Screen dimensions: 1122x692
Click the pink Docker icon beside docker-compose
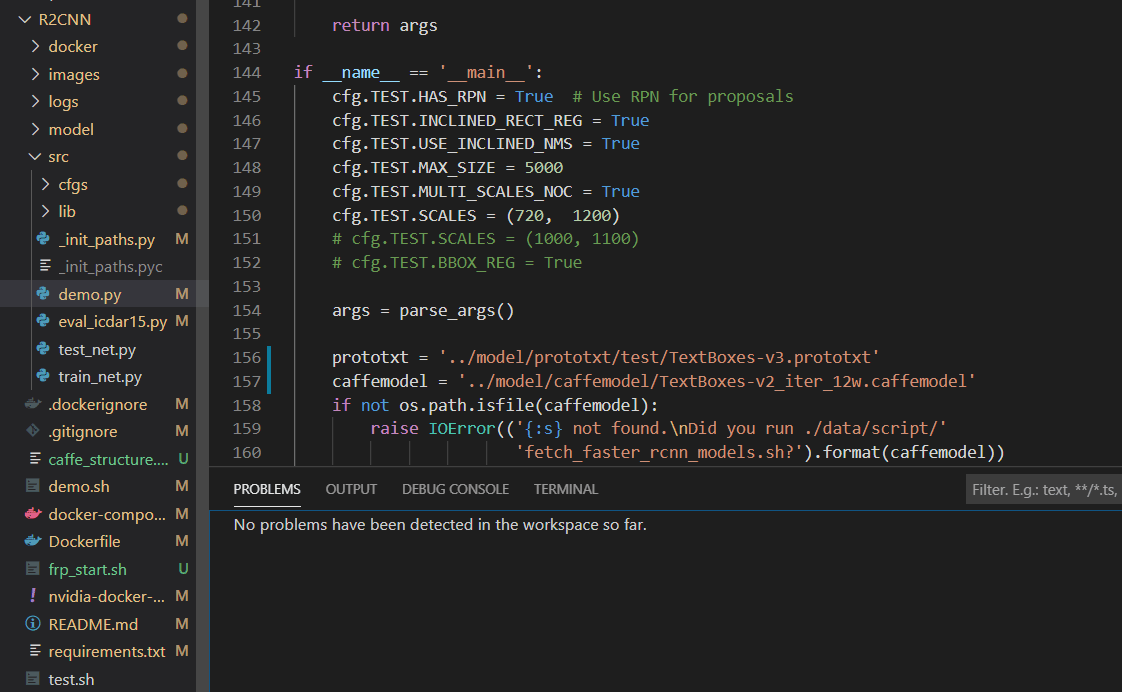tap(33, 514)
